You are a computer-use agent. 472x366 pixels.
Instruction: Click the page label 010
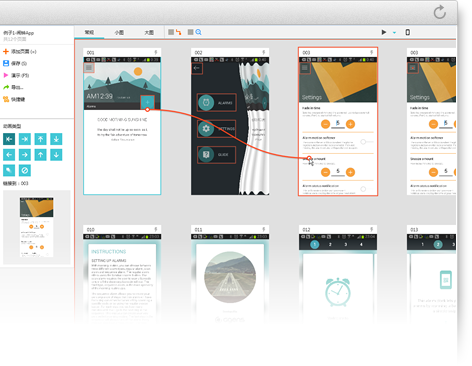click(x=90, y=230)
